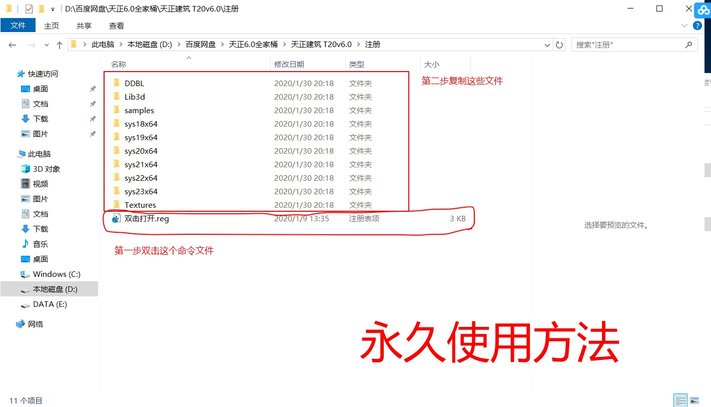Select the samples folder

point(139,111)
